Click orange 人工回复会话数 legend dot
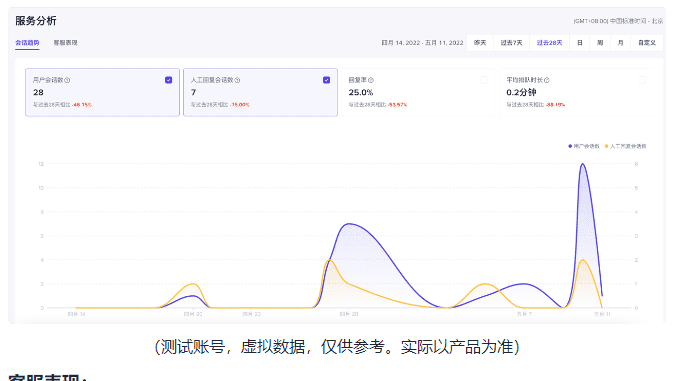This screenshot has width=678, height=381. click(x=607, y=146)
